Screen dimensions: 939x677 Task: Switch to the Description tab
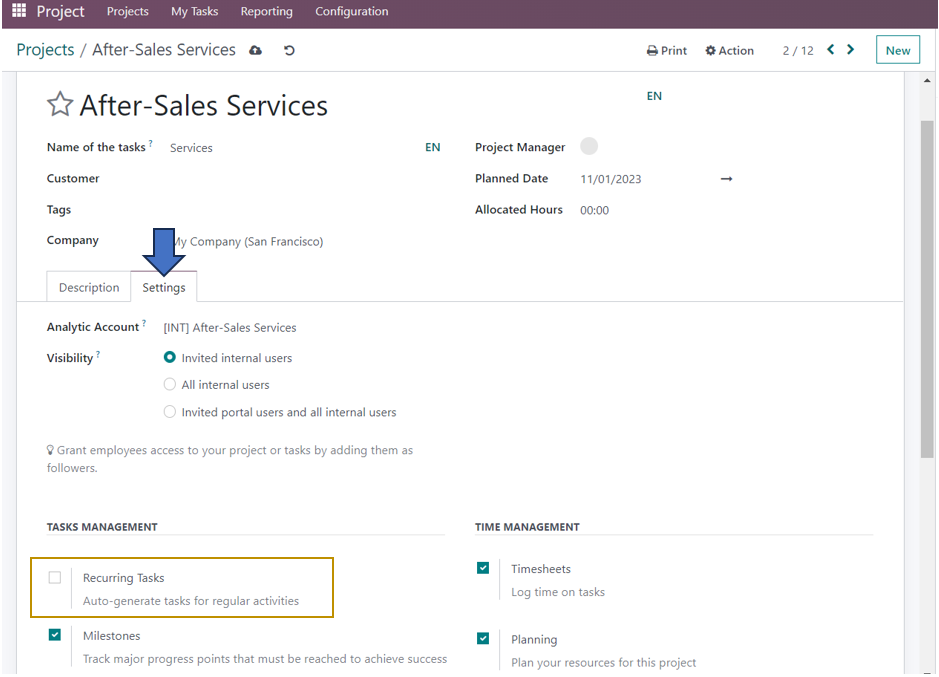tap(88, 286)
